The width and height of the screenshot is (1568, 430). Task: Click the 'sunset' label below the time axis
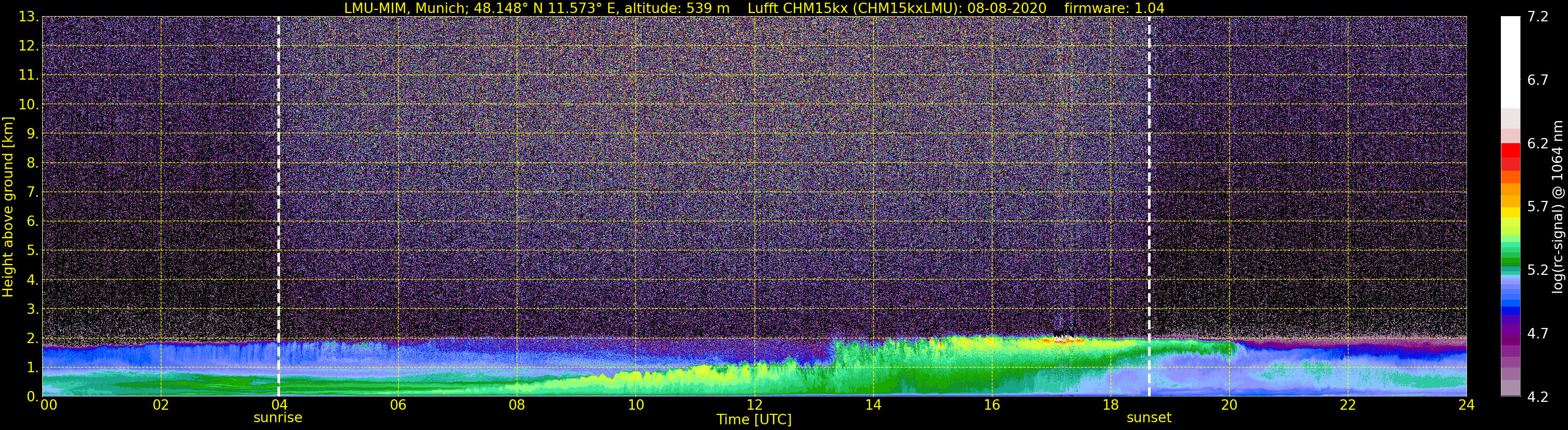pyautogui.click(x=1149, y=418)
